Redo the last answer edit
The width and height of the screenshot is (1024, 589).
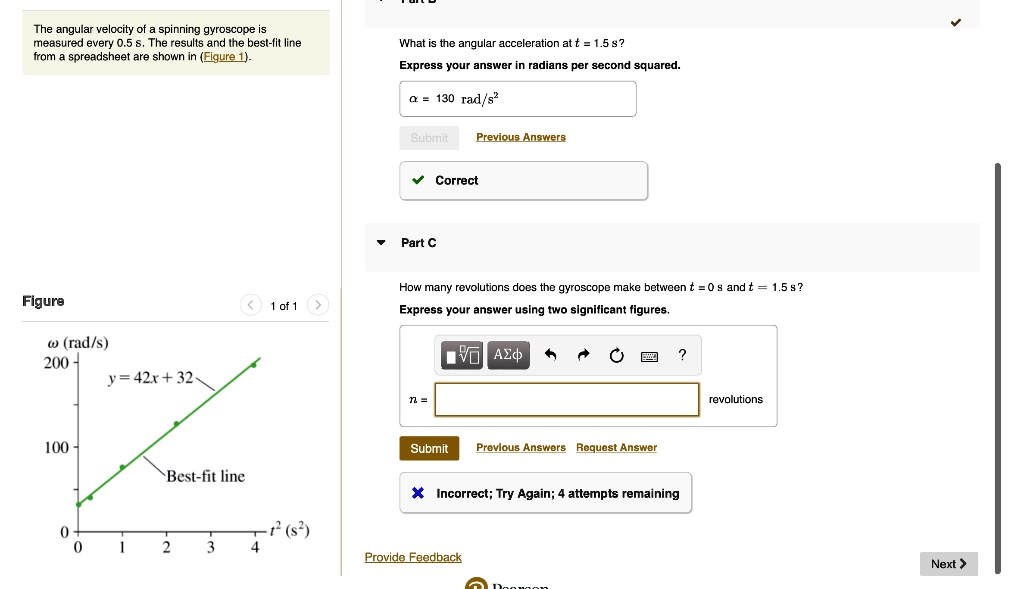pos(584,355)
